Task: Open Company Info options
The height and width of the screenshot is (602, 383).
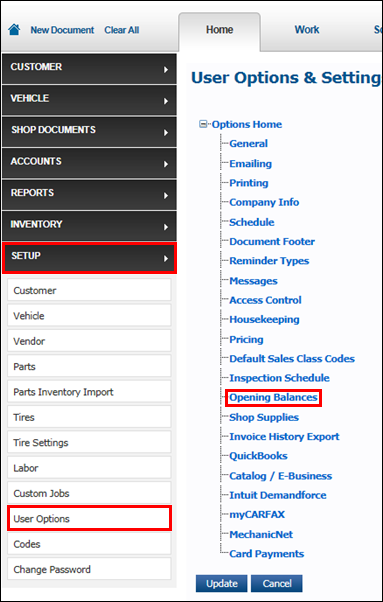Action: point(264,202)
